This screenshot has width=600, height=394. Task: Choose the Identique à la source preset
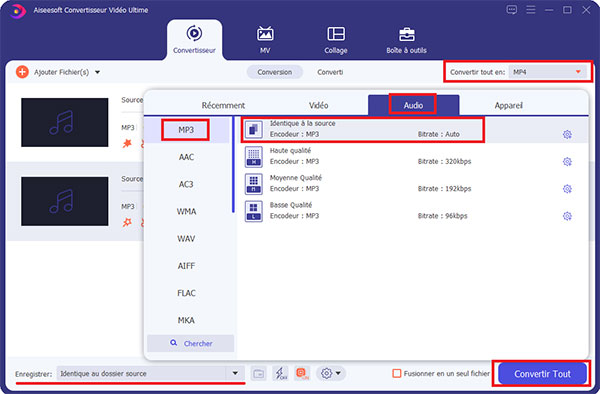(x=412, y=129)
